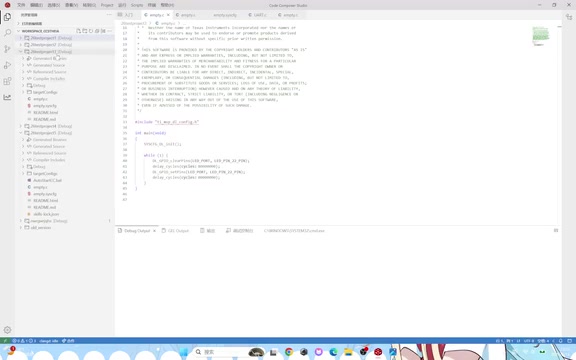Switch to the 入门 editor tab
This screenshot has width=576, height=360.
pyautogui.click(x=127, y=15)
